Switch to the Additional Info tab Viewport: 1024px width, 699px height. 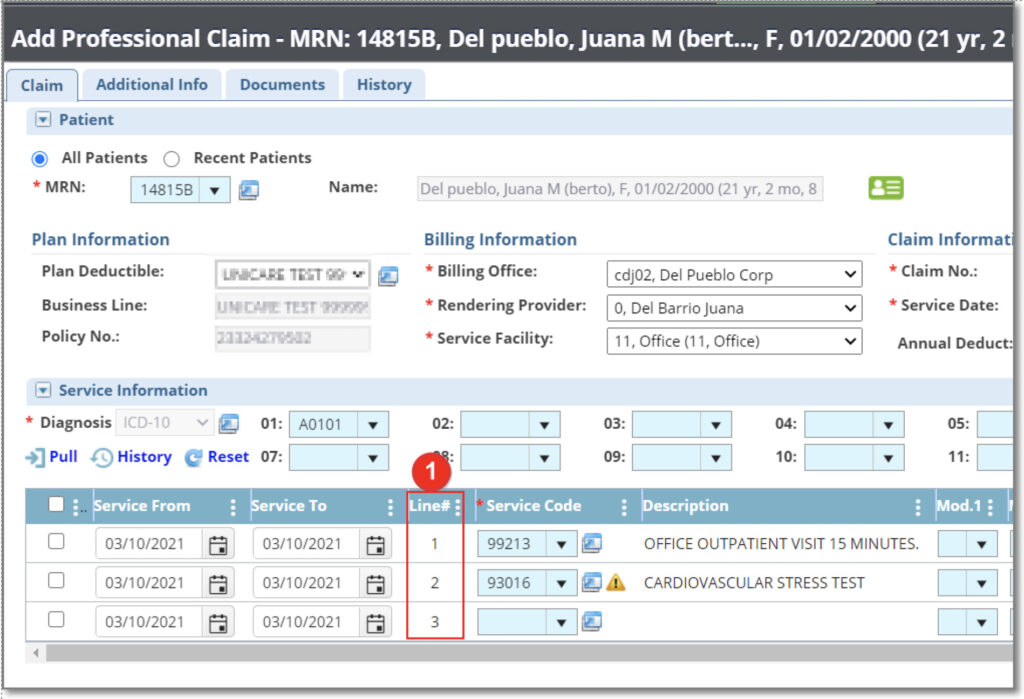[152, 85]
